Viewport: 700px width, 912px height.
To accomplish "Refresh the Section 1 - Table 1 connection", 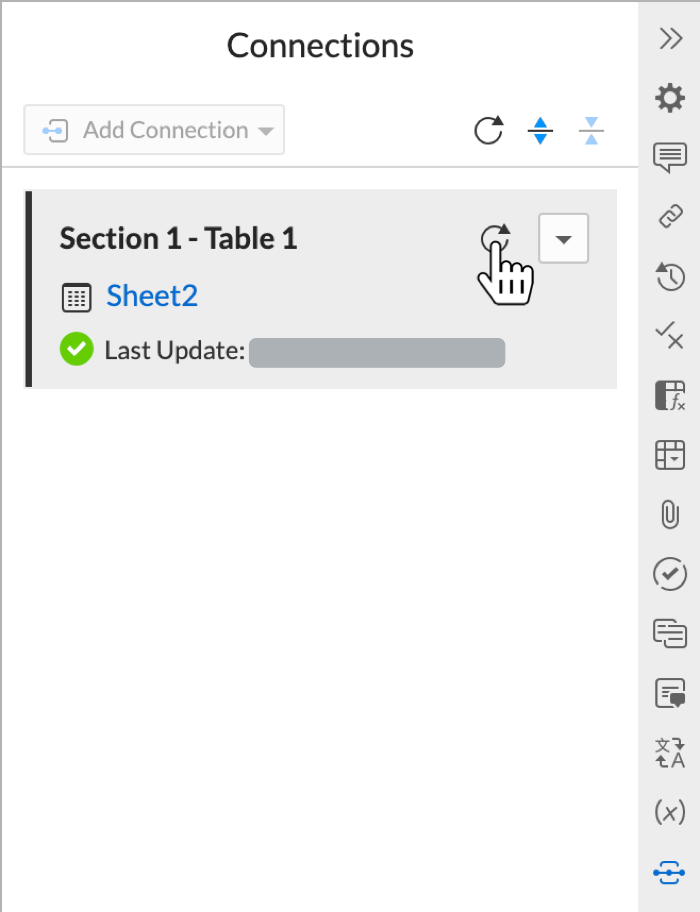I will pos(496,238).
